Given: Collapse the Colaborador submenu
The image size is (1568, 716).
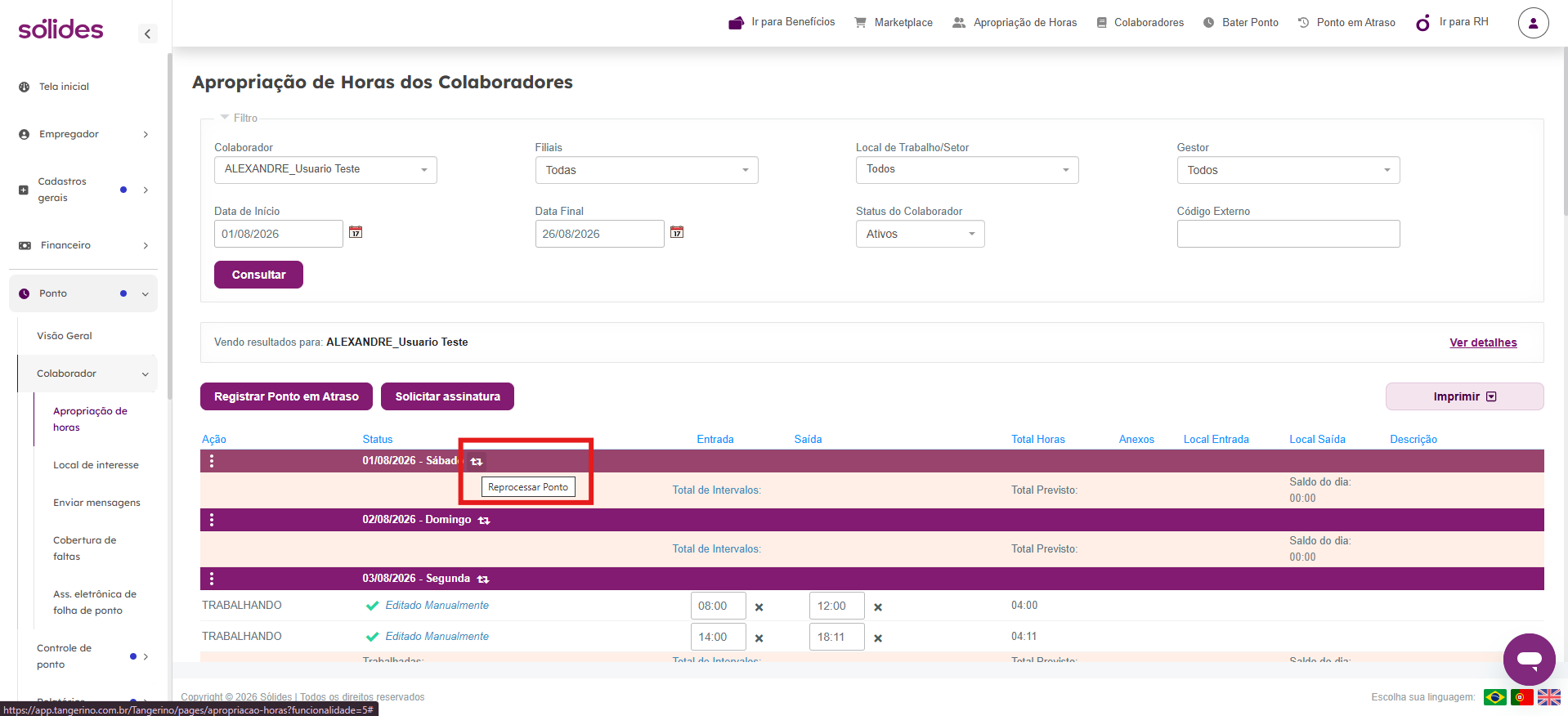Looking at the screenshot, I should point(87,374).
